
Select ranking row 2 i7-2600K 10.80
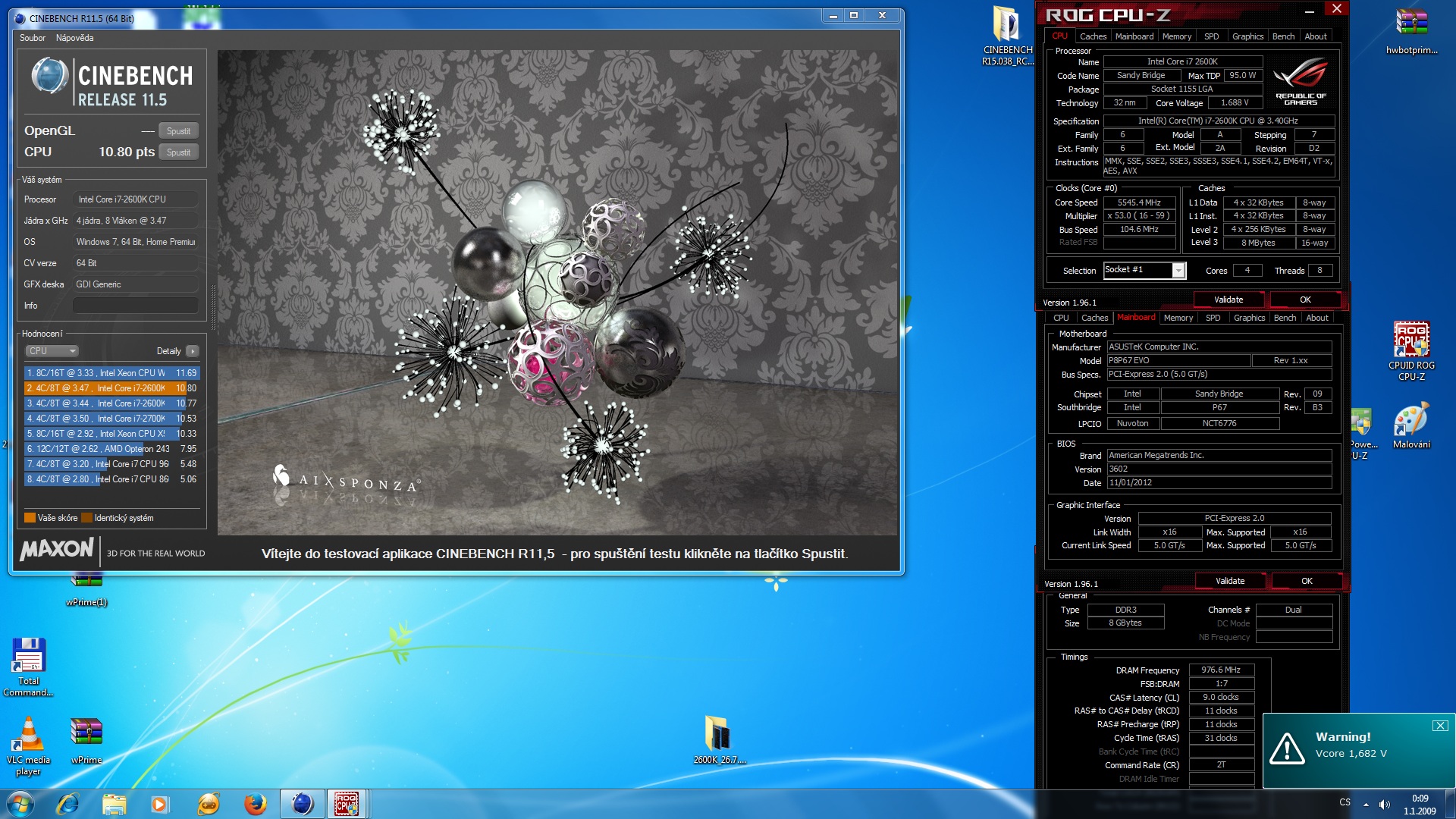[x=111, y=388]
